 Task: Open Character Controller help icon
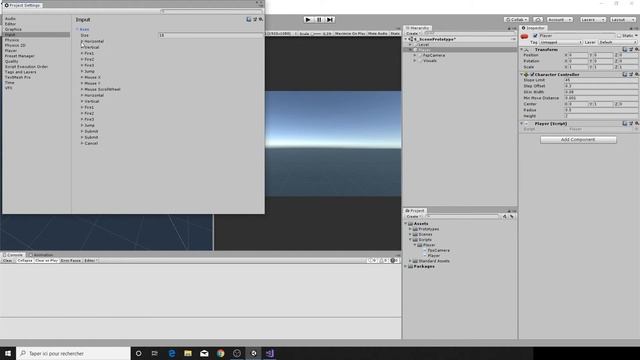coord(624,75)
